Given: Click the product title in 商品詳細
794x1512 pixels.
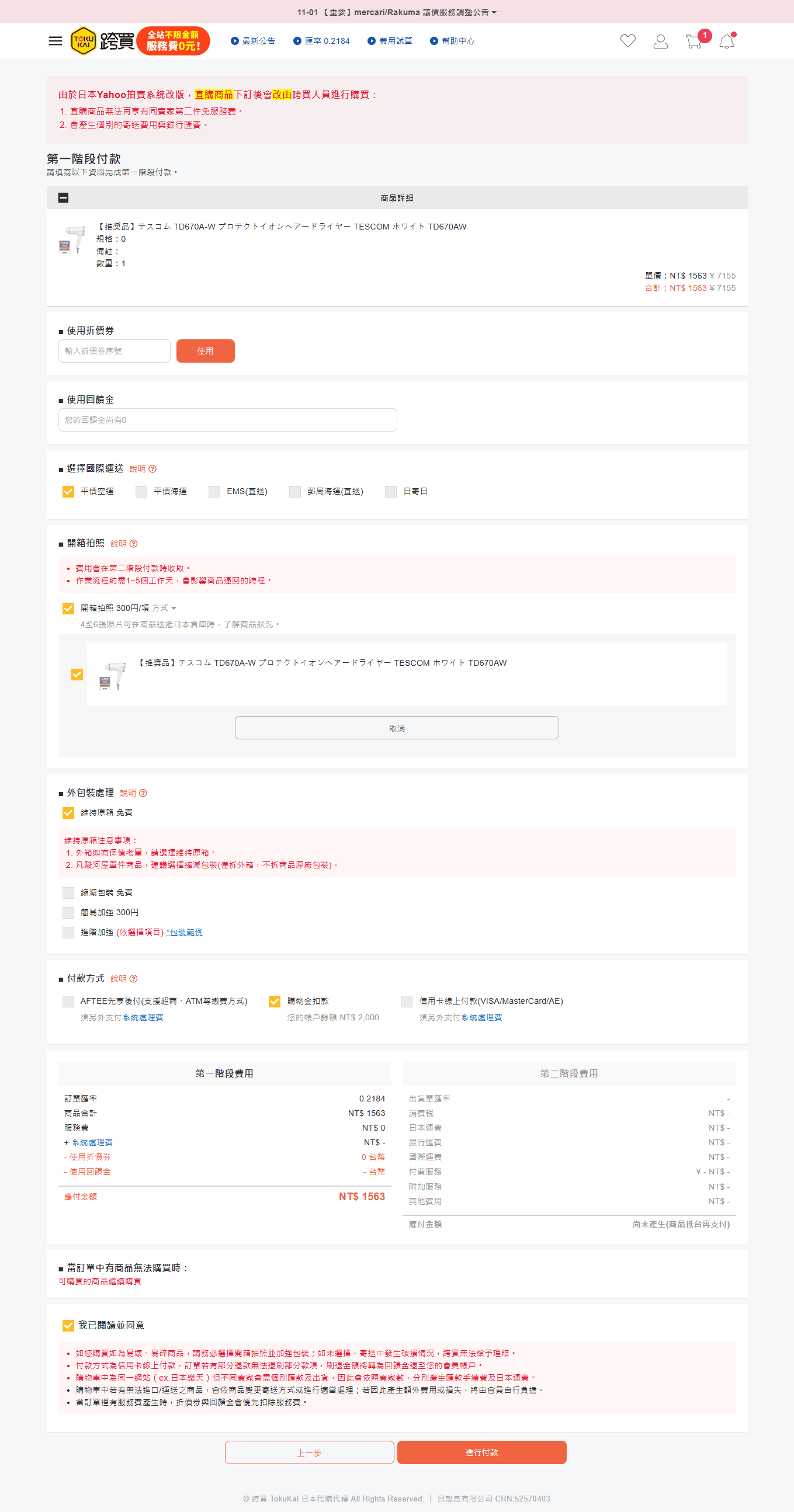Looking at the screenshot, I should [281, 227].
